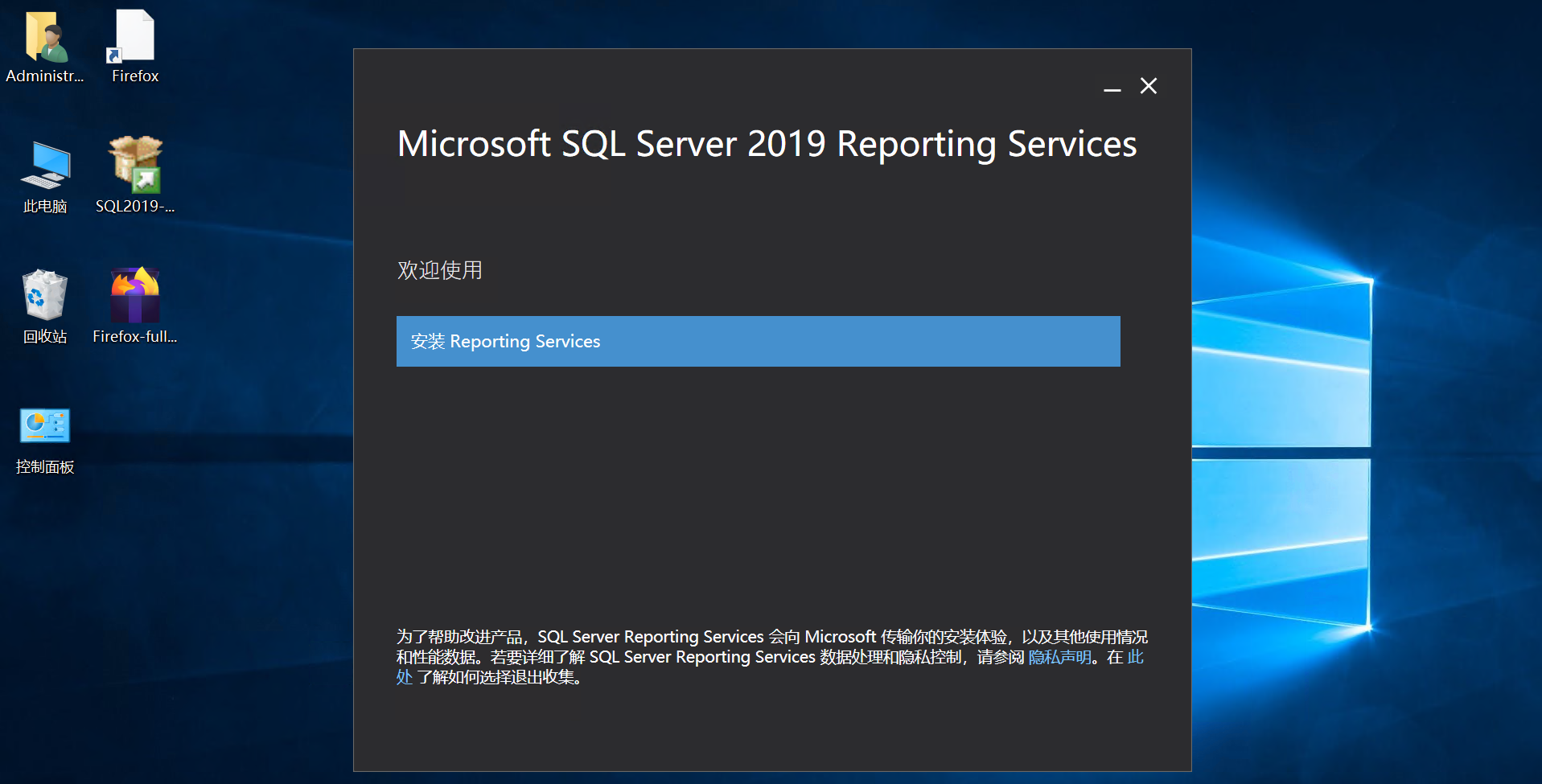This screenshot has width=1542, height=784.
Task: Click the "Firefox-full..." label text
Action: (x=135, y=337)
